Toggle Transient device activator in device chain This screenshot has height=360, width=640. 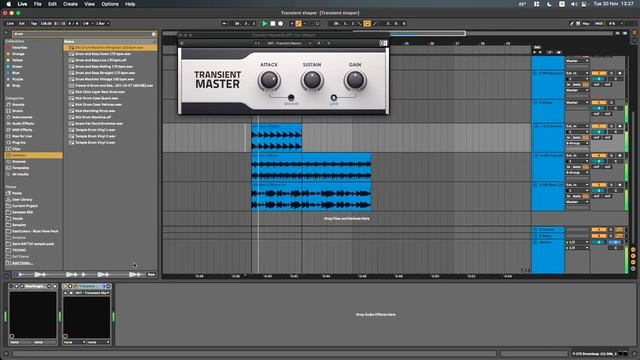[65, 286]
